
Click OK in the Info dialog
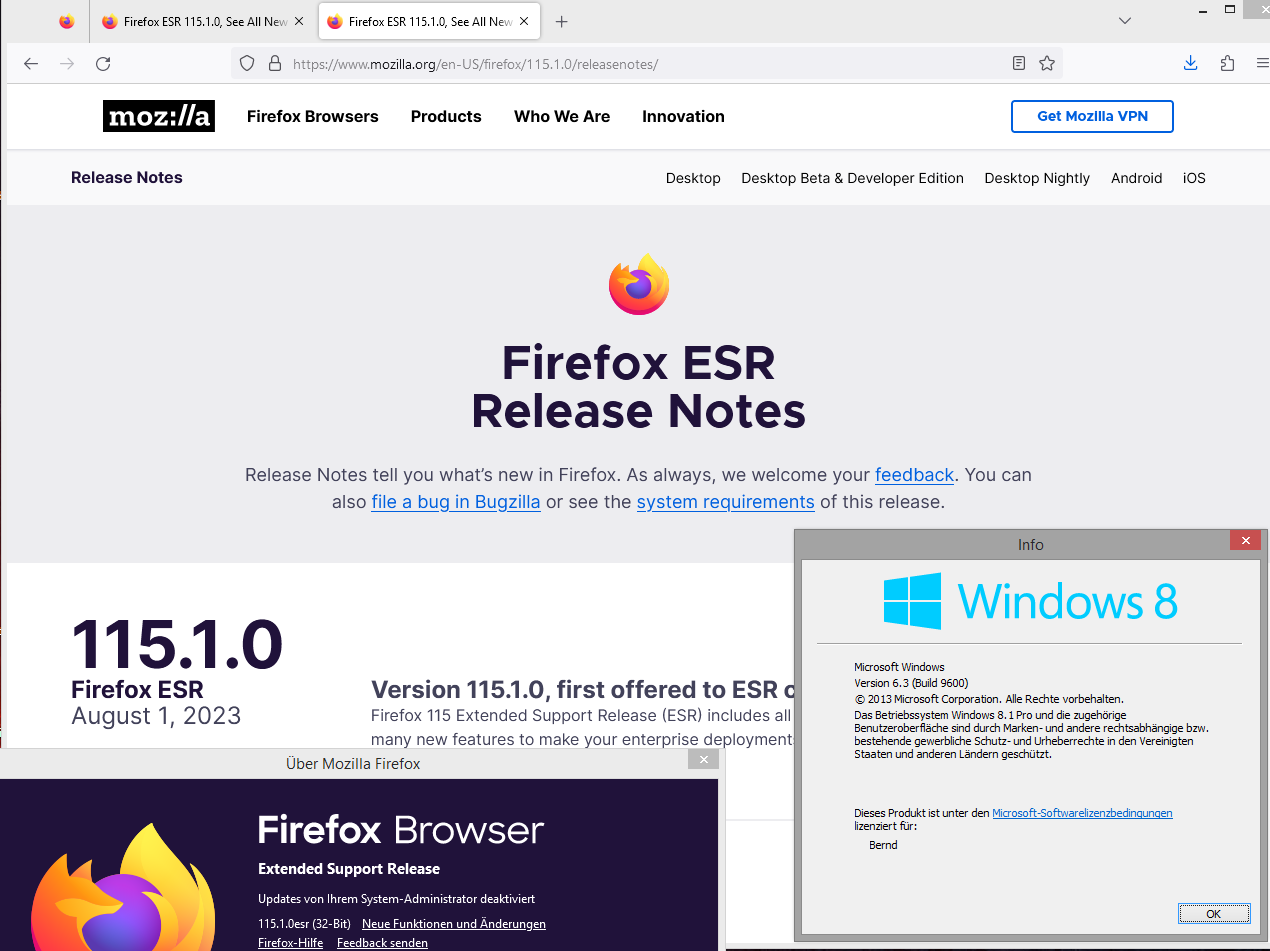click(x=1213, y=914)
